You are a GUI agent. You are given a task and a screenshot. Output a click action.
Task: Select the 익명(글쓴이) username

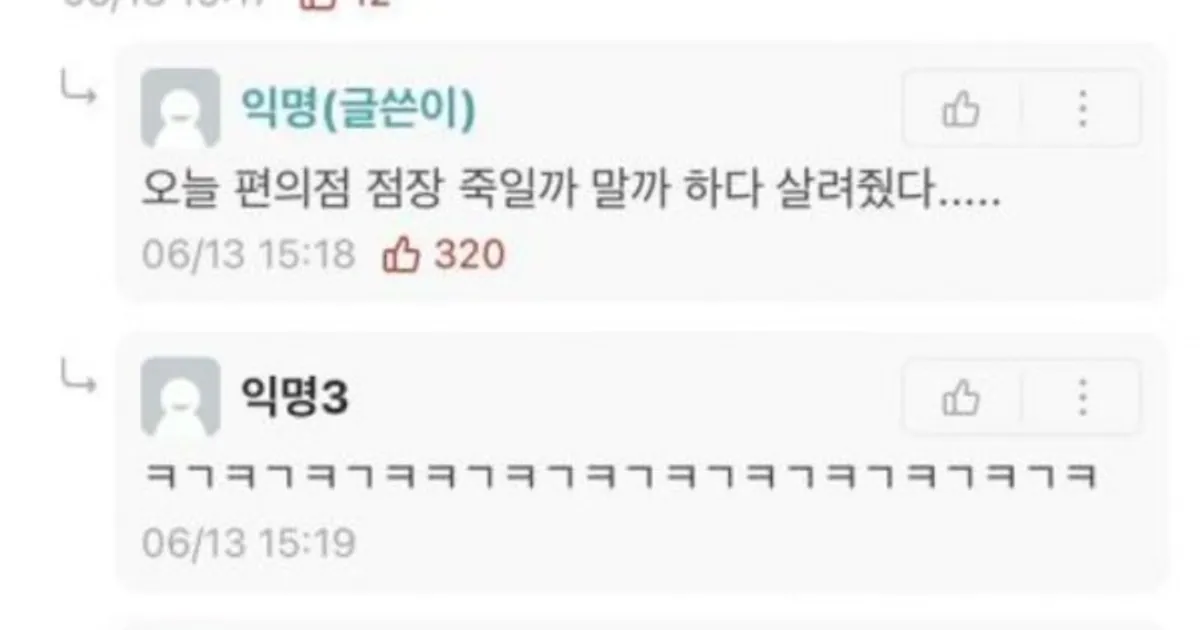[358, 109]
